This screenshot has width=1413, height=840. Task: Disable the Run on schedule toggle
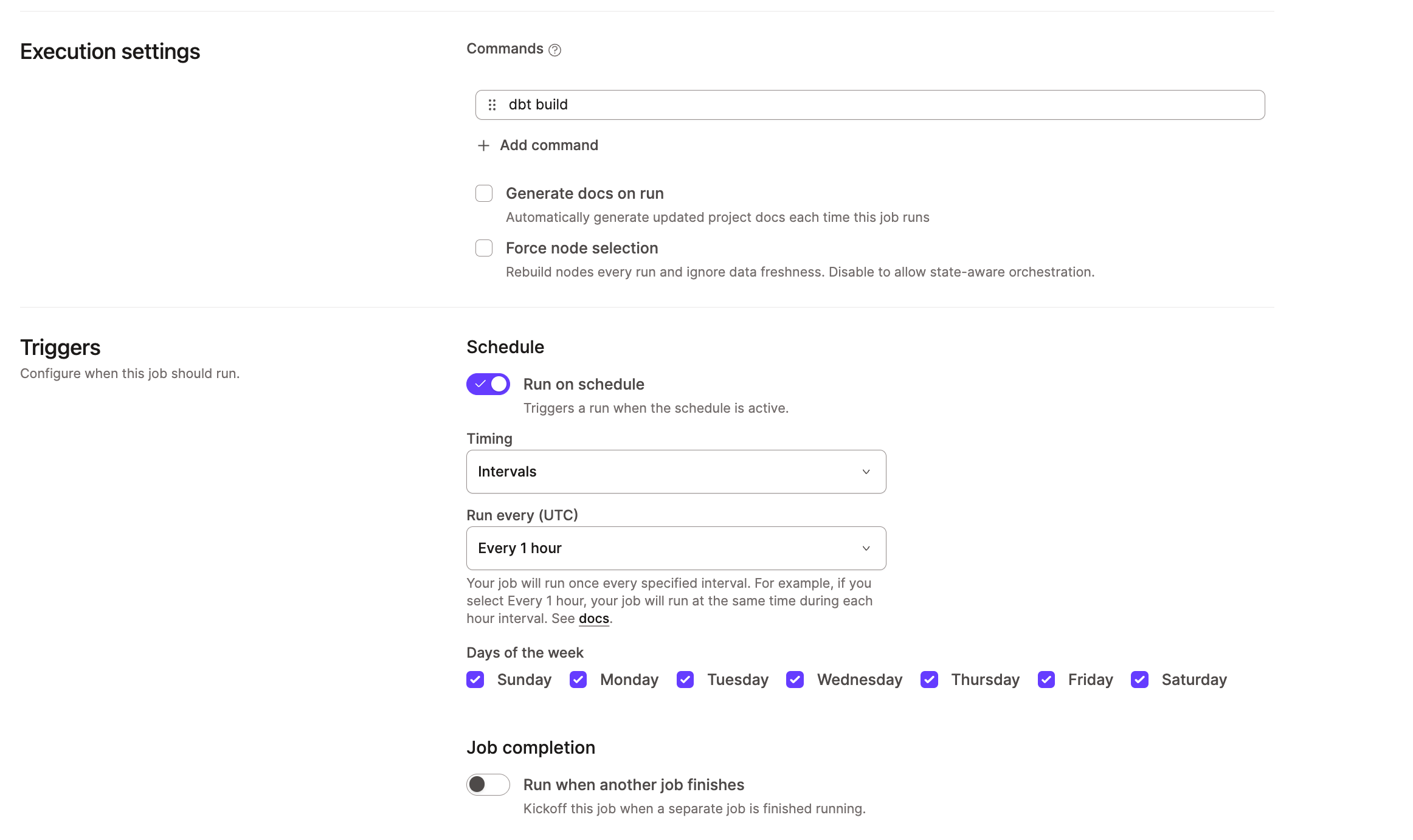488,384
